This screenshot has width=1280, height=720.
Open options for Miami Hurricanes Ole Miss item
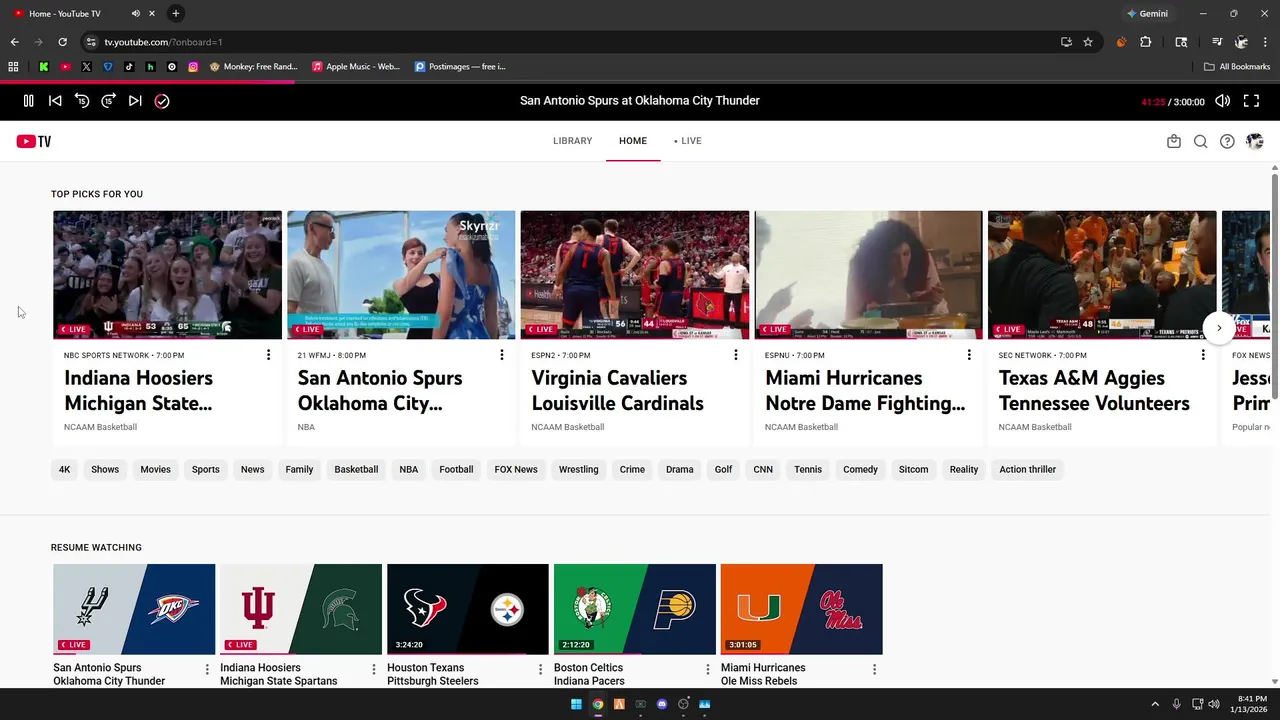coord(875,669)
